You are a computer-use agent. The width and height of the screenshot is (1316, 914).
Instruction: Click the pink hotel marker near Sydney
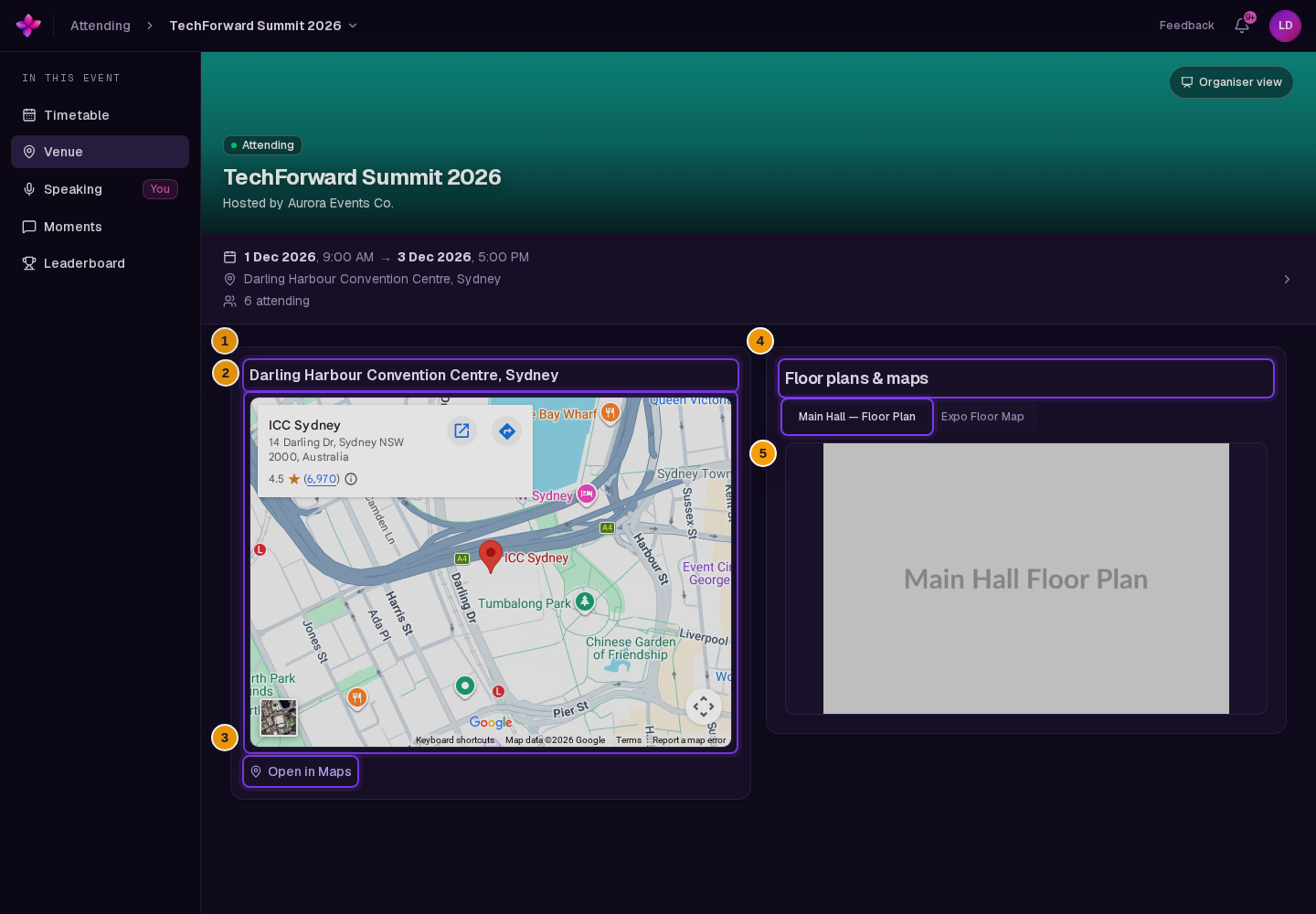pos(587,494)
